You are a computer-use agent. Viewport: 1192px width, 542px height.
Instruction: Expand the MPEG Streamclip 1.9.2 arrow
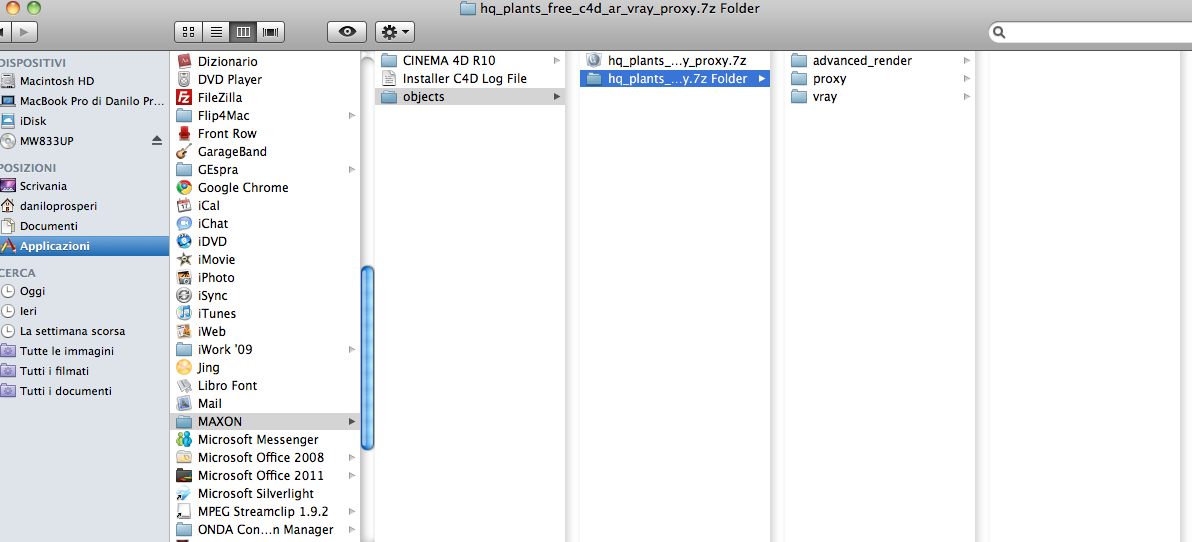pyautogui.click(x=351, y=512)
